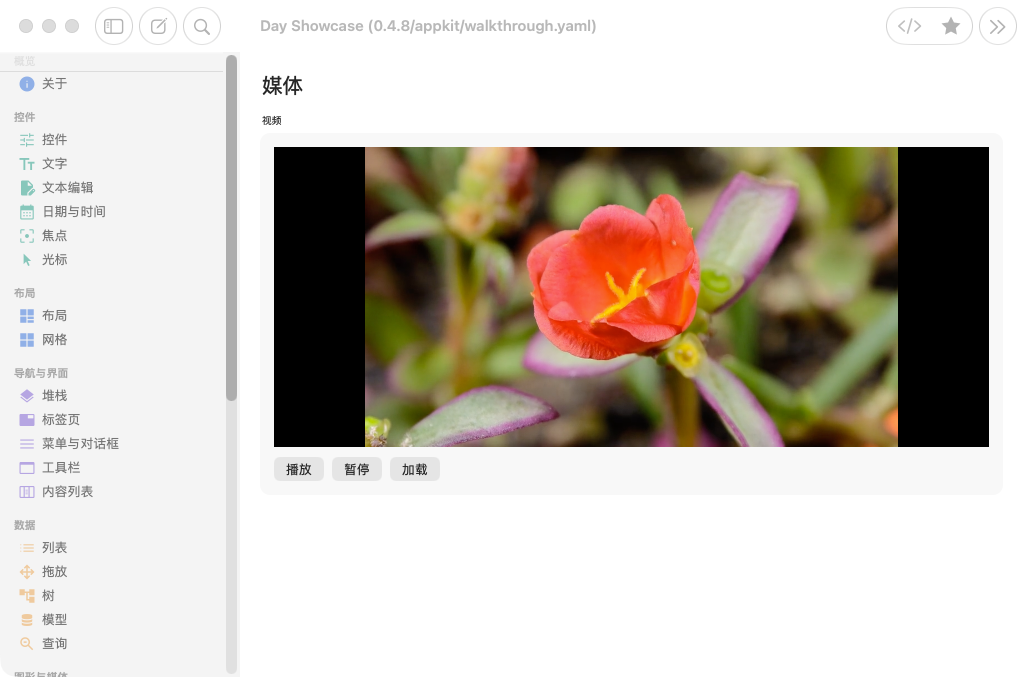Click the 视频 section label
This screenshot has width=1024, height=677.
coord(272,121)
